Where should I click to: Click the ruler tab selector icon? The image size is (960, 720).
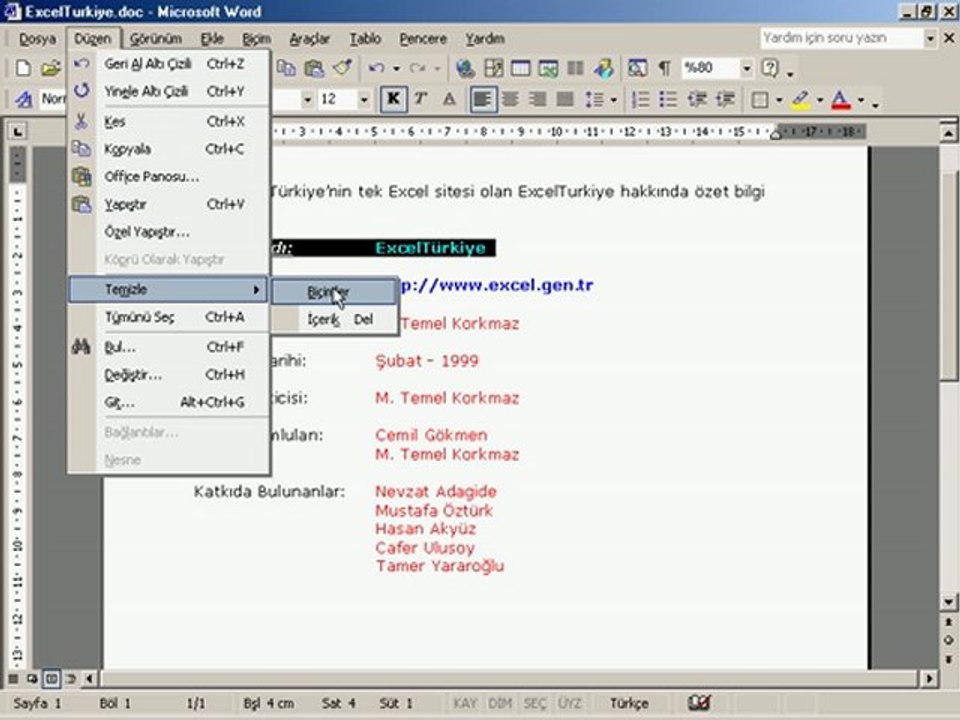coord(18,131)
